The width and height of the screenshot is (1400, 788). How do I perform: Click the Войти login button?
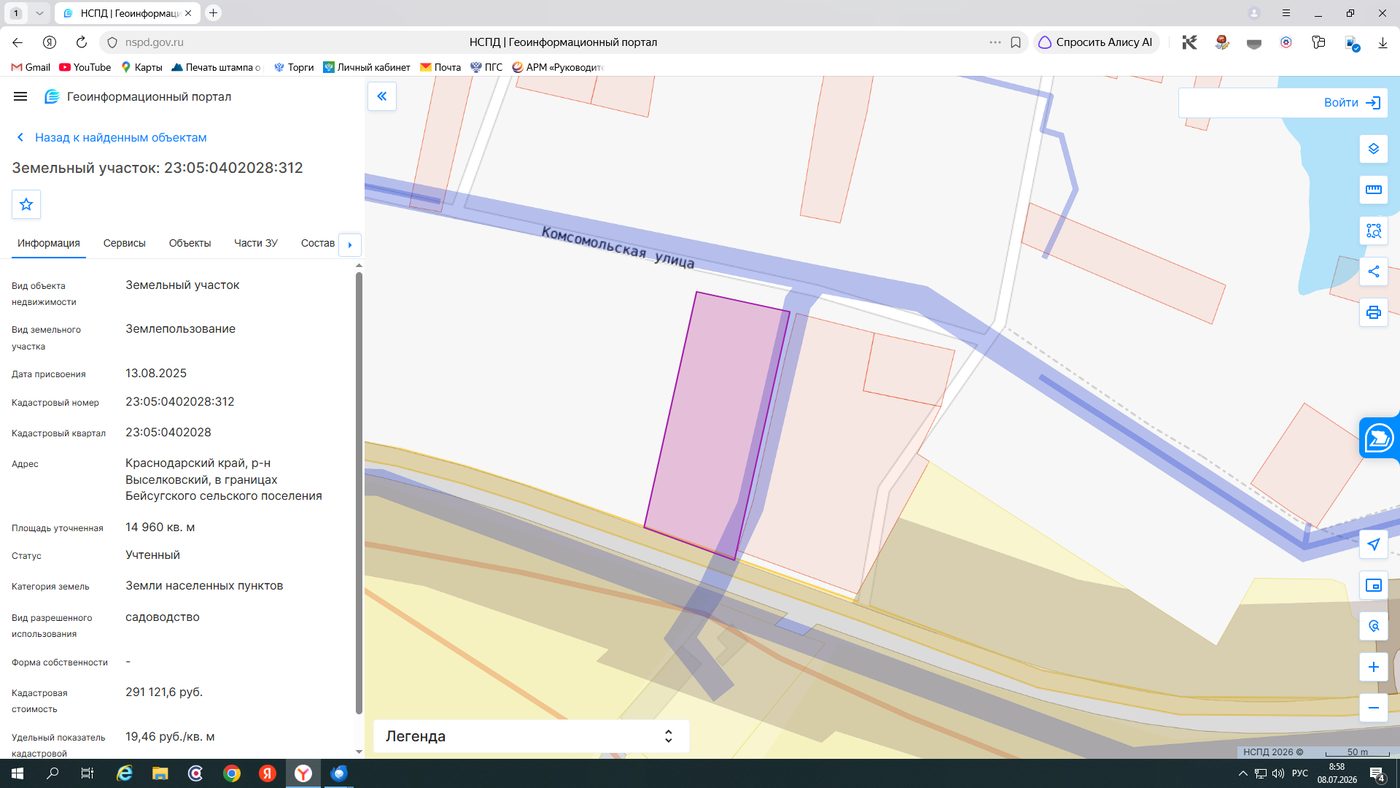click(1351, 102)
